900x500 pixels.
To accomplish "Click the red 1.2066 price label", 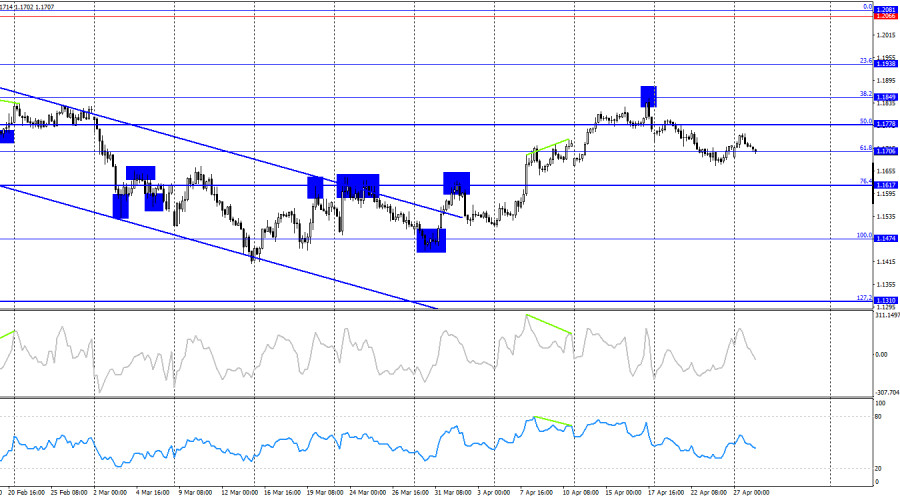I will [885, 16].
